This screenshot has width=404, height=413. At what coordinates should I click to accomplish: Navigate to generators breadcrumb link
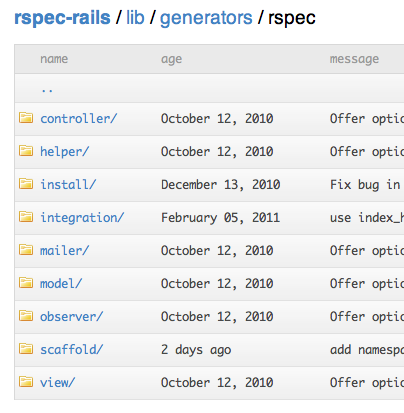point(206,18)
